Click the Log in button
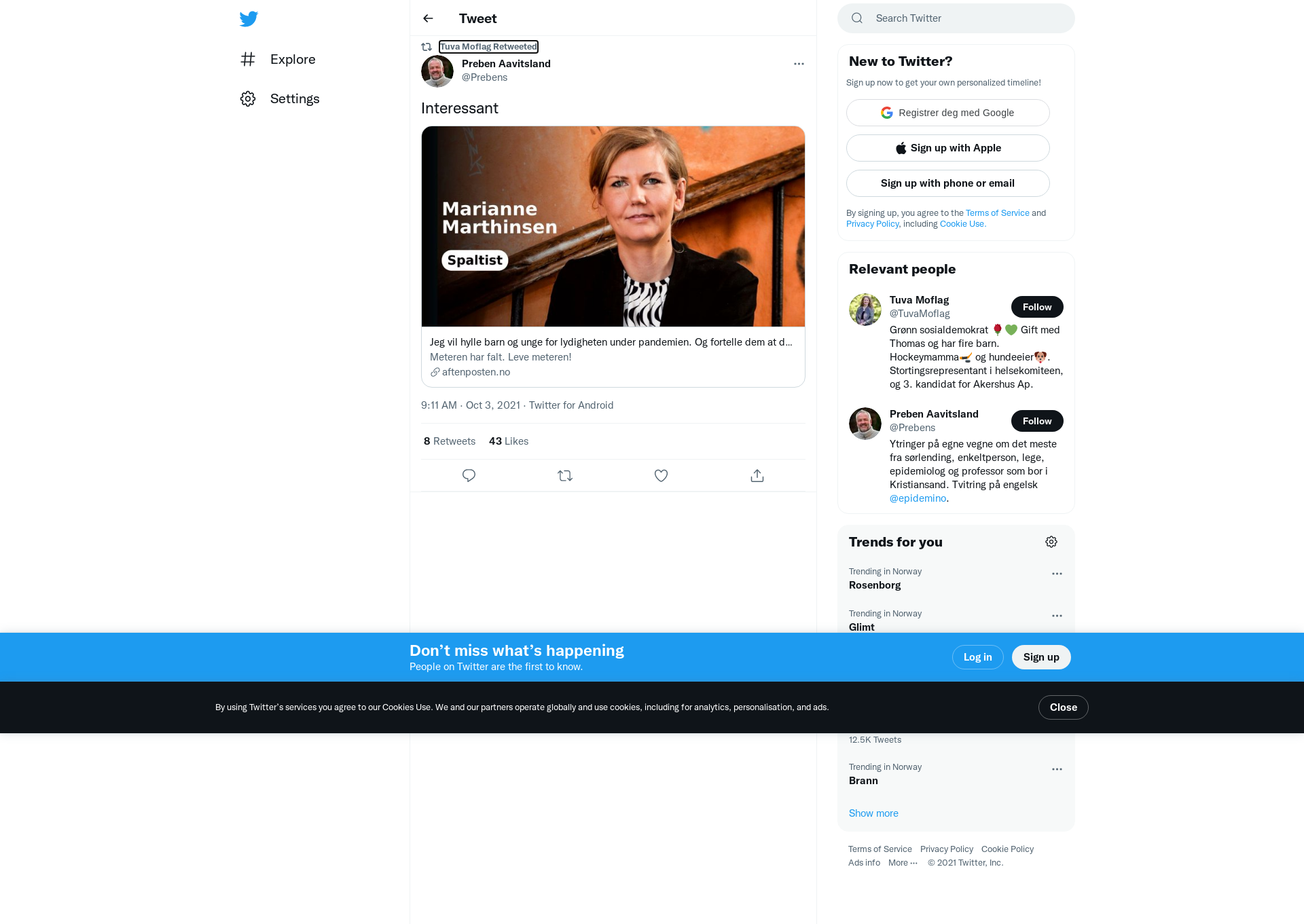 (x=978, y=657)
